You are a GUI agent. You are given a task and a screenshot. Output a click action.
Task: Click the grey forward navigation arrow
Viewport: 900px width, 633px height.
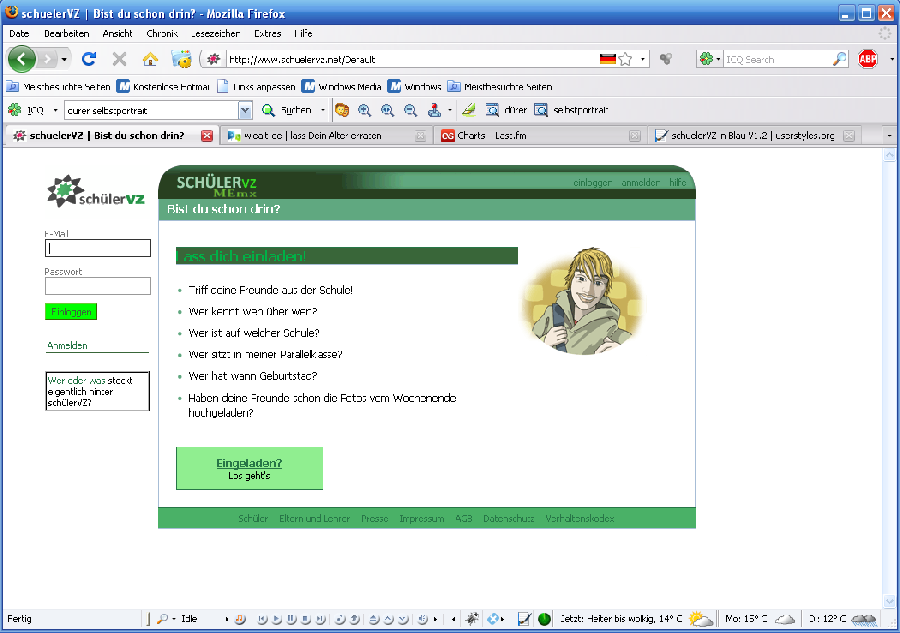pyautogui.click(x=48, y=59)
